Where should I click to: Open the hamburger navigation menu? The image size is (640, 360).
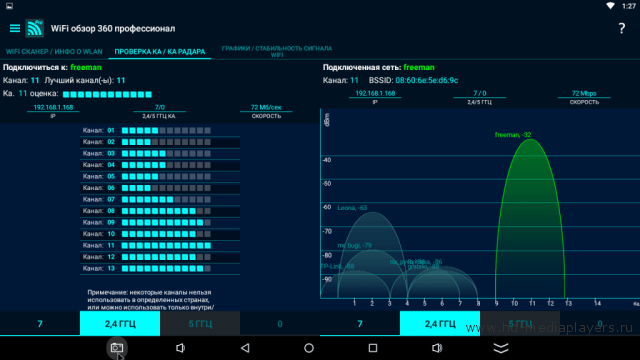point(15,28)
